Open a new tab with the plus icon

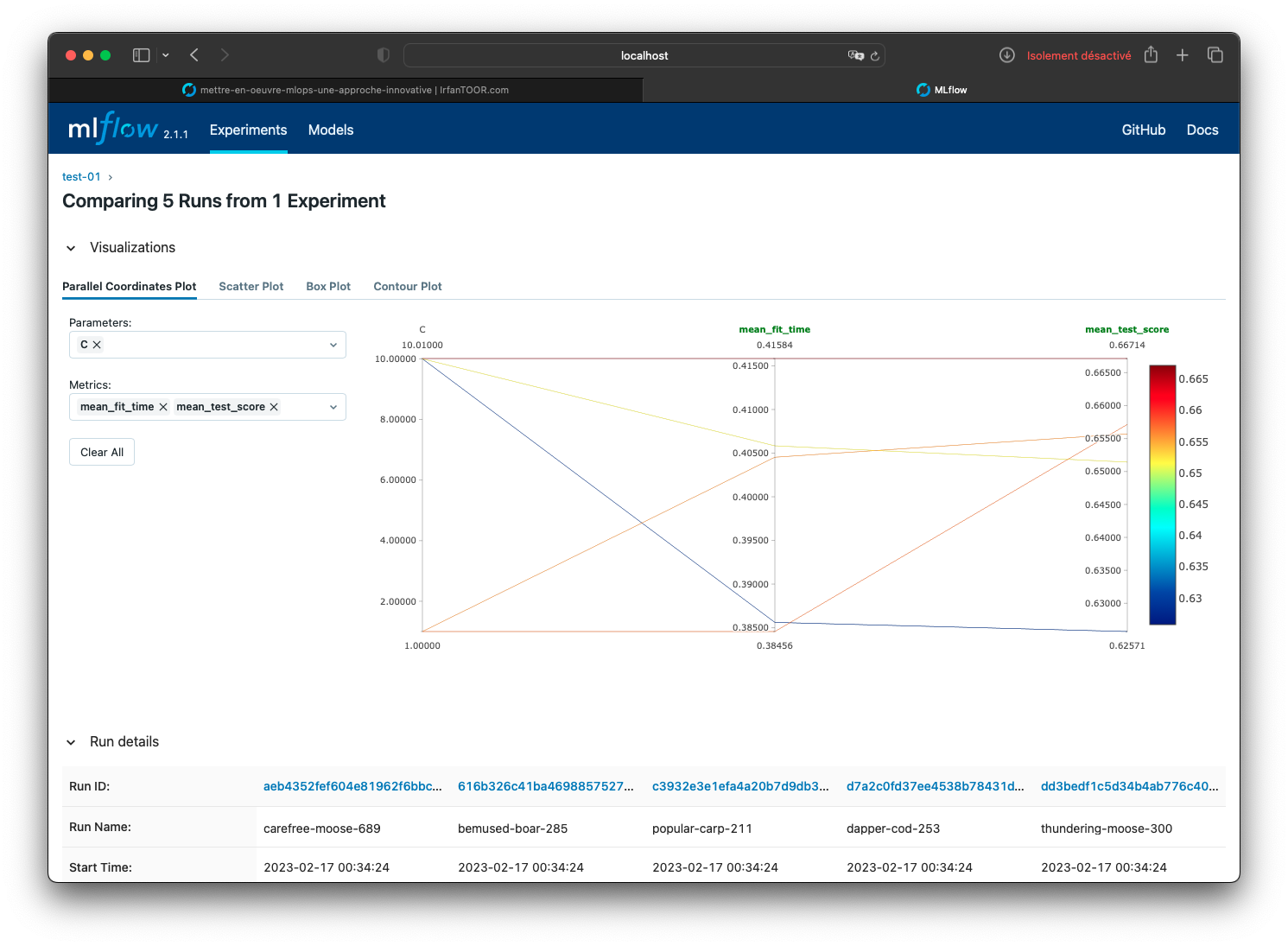click(x=1183, y=55)
